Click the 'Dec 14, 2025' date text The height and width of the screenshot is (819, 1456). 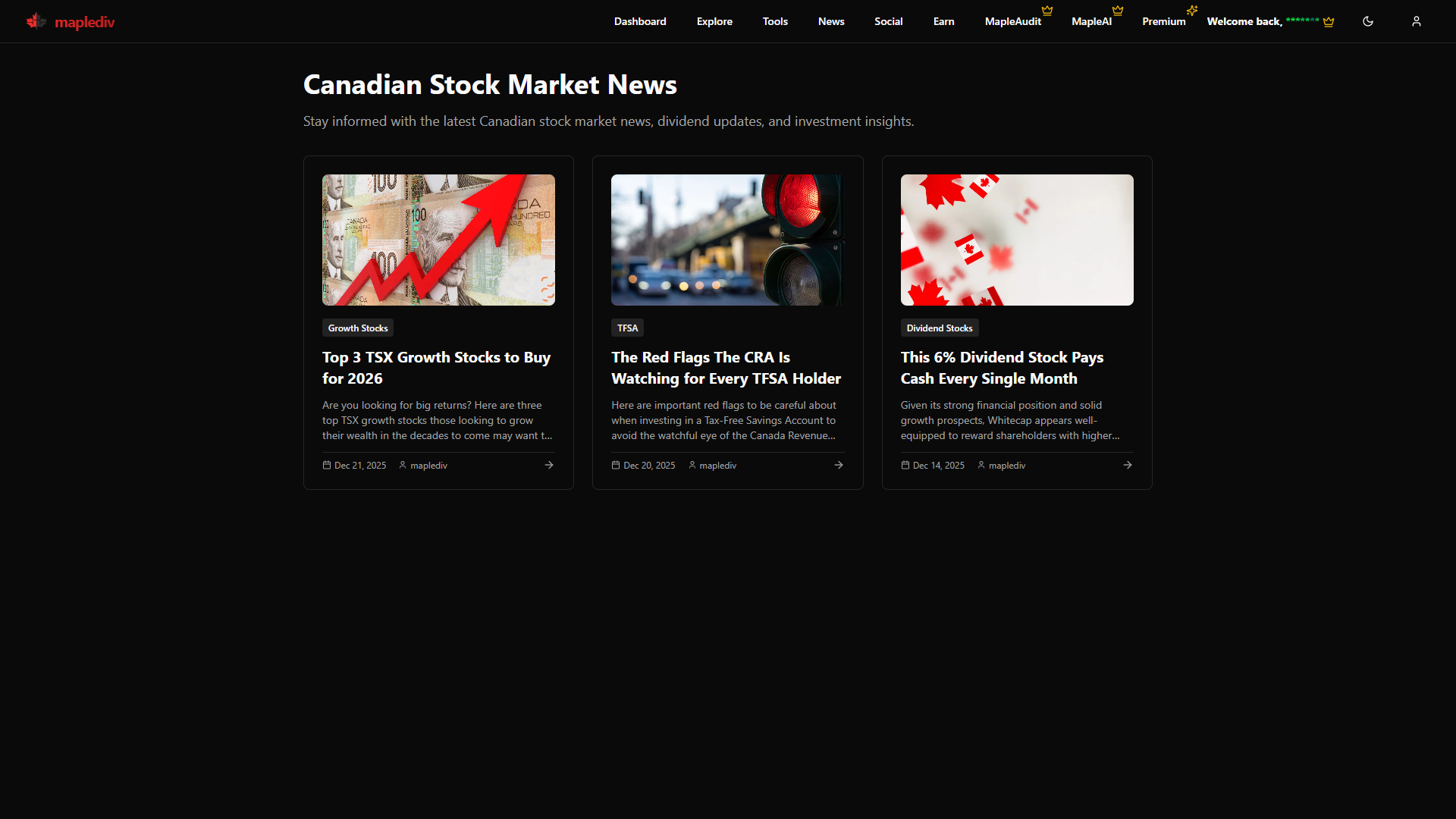(x=939, y=466)
